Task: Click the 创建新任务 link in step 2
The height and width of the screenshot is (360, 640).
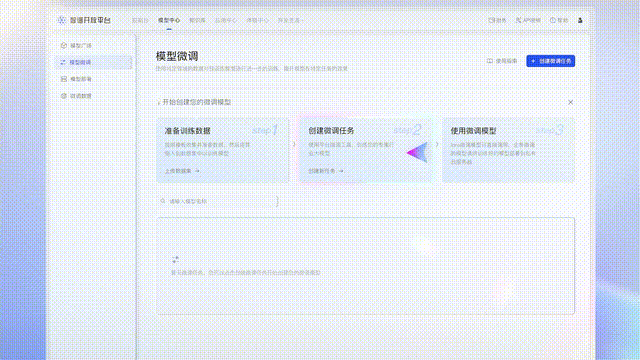Action: click(326, 171)
